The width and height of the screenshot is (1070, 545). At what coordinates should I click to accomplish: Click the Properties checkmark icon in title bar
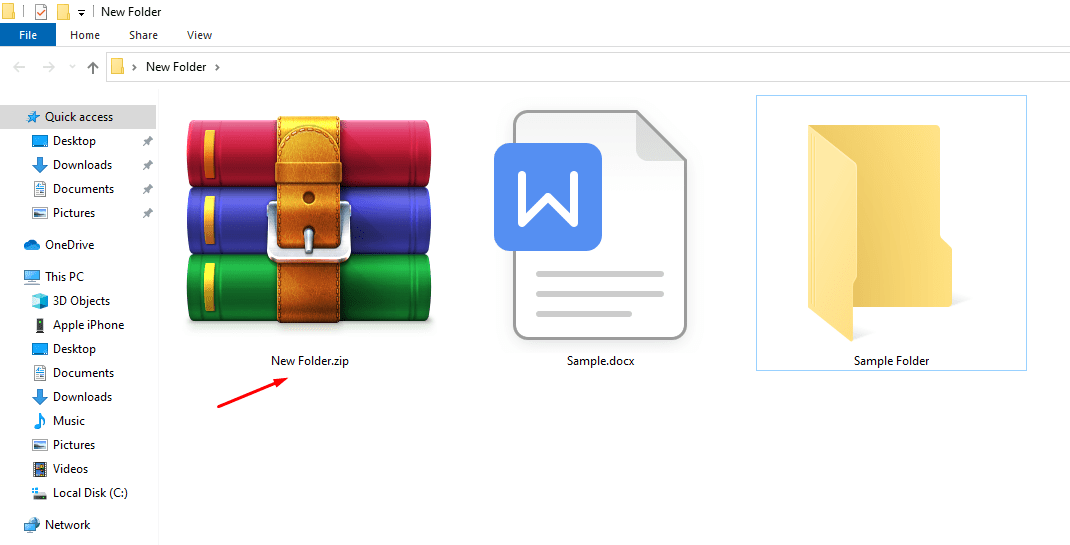[41, 12]
